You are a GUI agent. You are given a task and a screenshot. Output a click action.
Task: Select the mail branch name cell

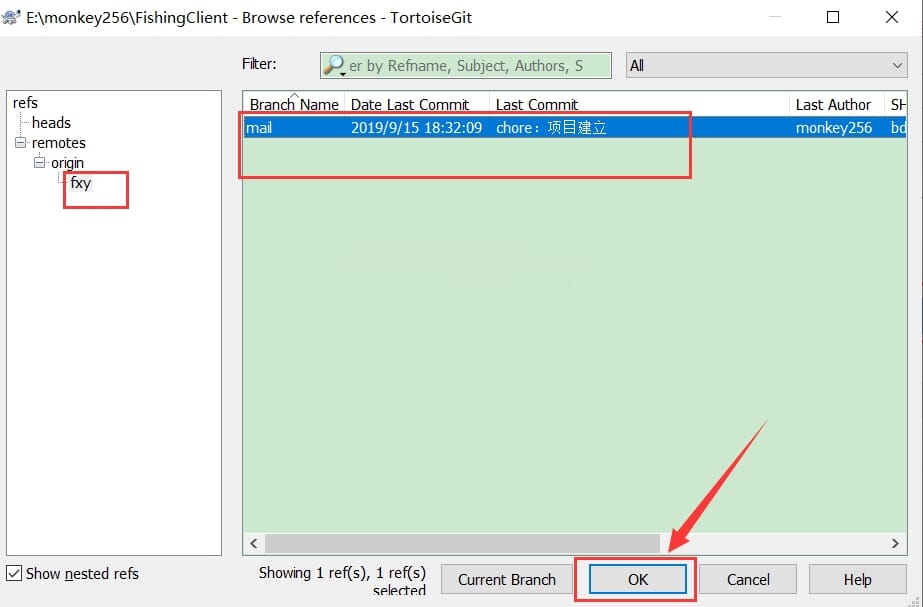(259, 127)
